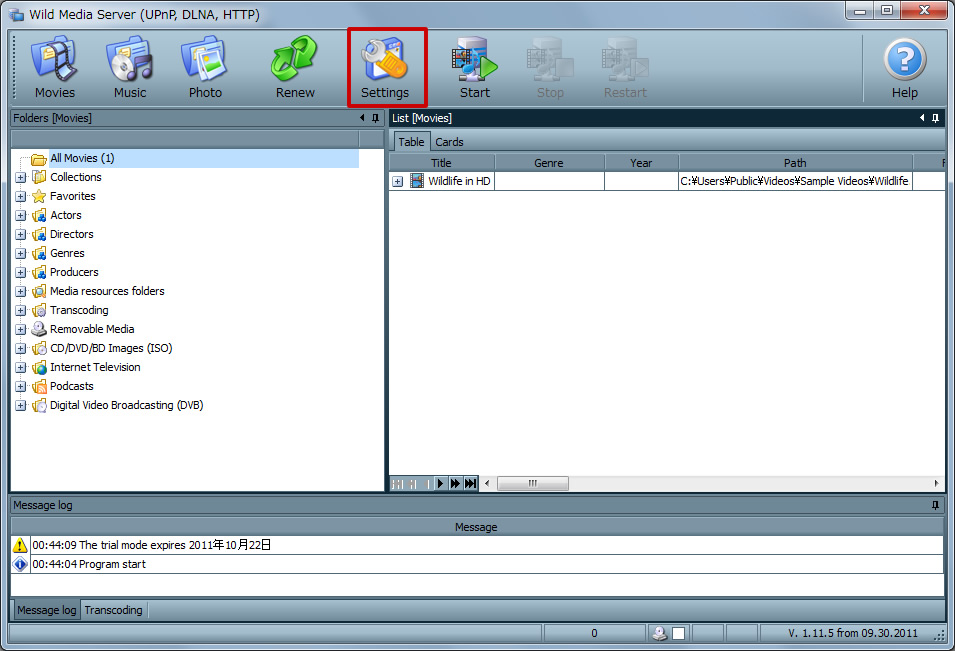Screen dimensions: 955x651
Task: Open the Music section
Action: pyautogui.click(x=130, y=67)
